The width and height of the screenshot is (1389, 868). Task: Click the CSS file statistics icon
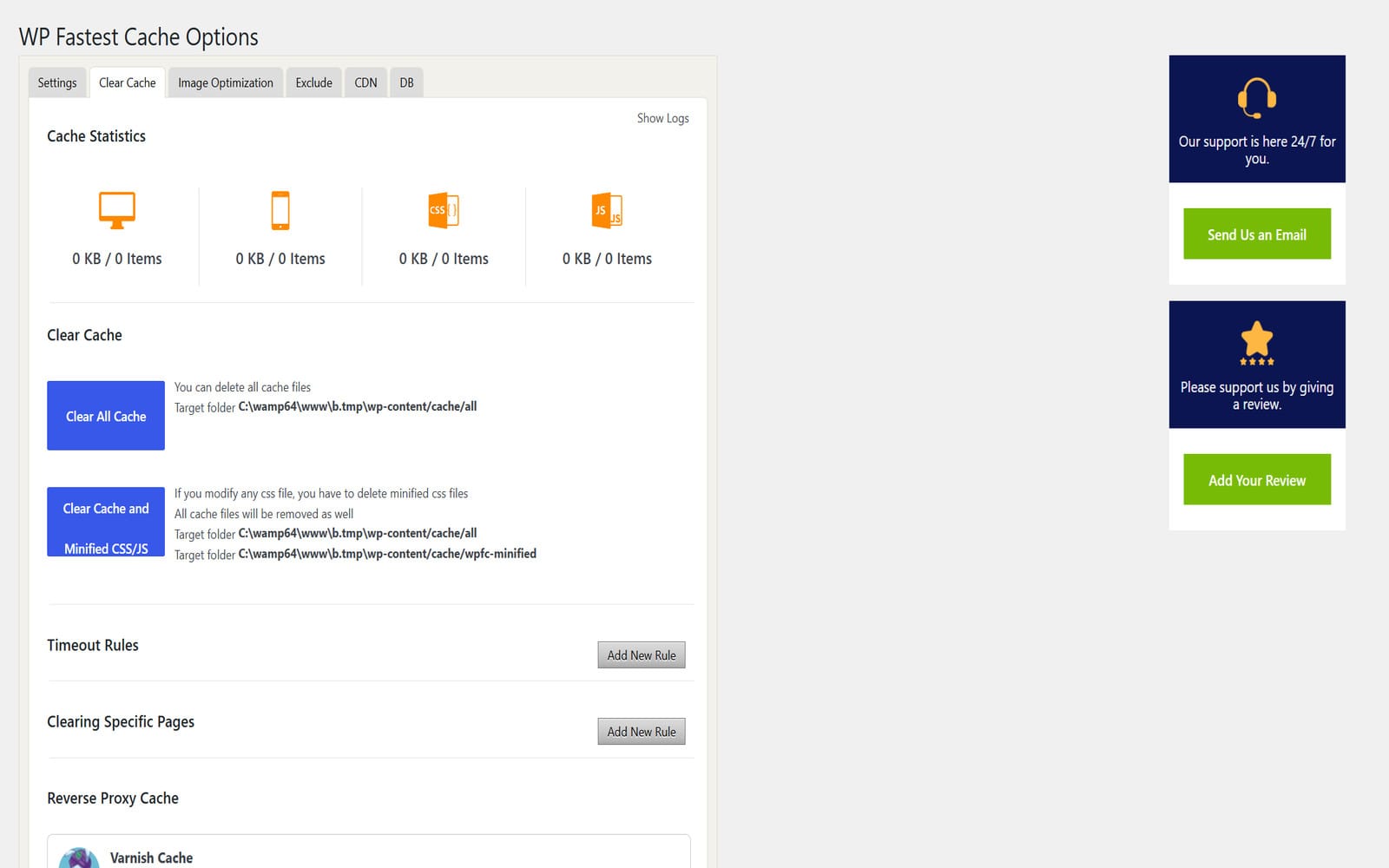click(x=444, y=210)
